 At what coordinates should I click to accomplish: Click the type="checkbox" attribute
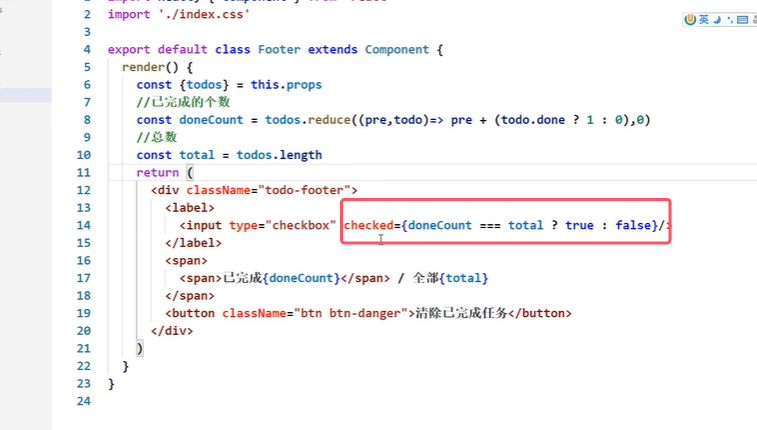click(282, 225)
